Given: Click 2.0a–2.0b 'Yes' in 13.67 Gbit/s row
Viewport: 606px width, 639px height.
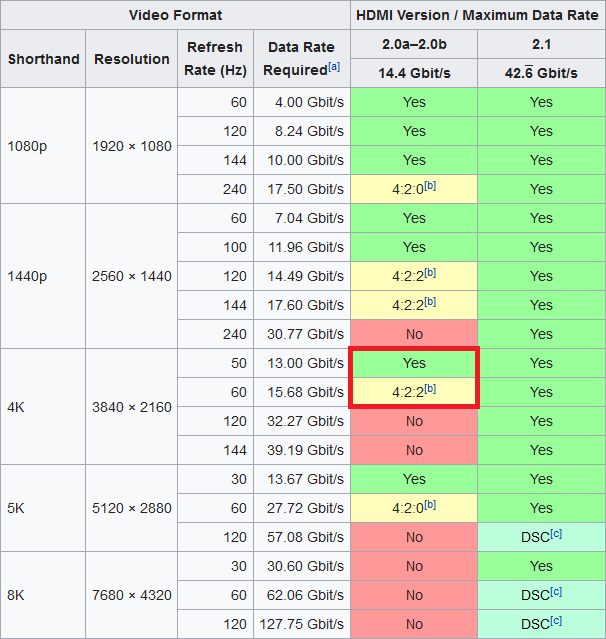Looking at the screenshot, I should point(414,479).
